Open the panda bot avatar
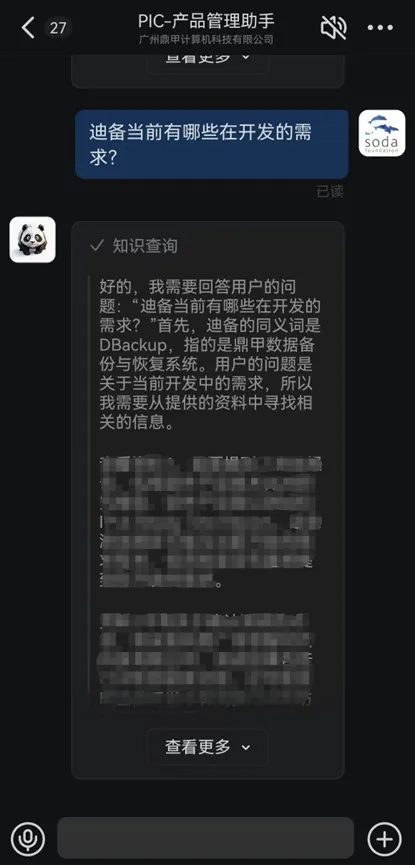The width and height of the screenshot is (415, 865). pyautogui.click(x=33, y=239)
